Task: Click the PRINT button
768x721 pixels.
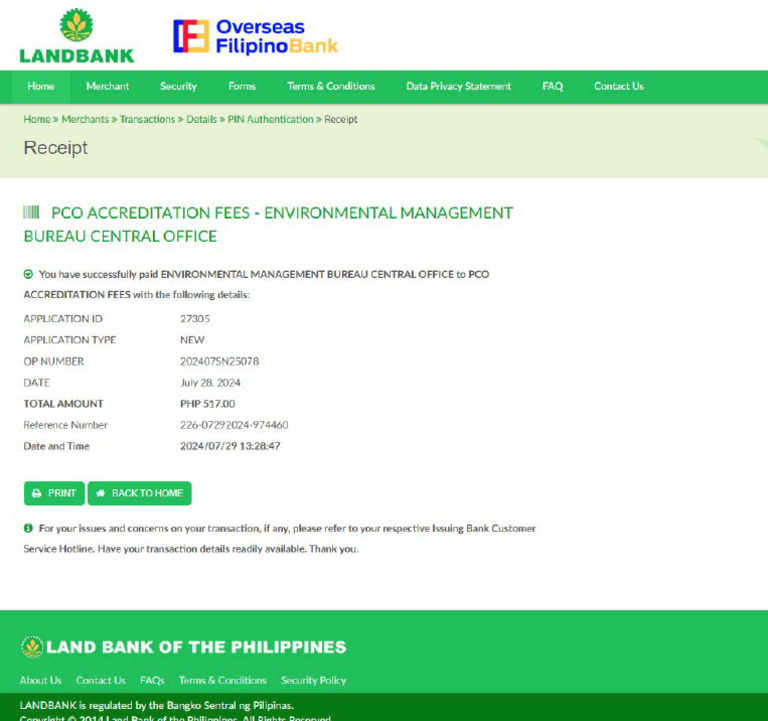Action: (x=54, y=493)
